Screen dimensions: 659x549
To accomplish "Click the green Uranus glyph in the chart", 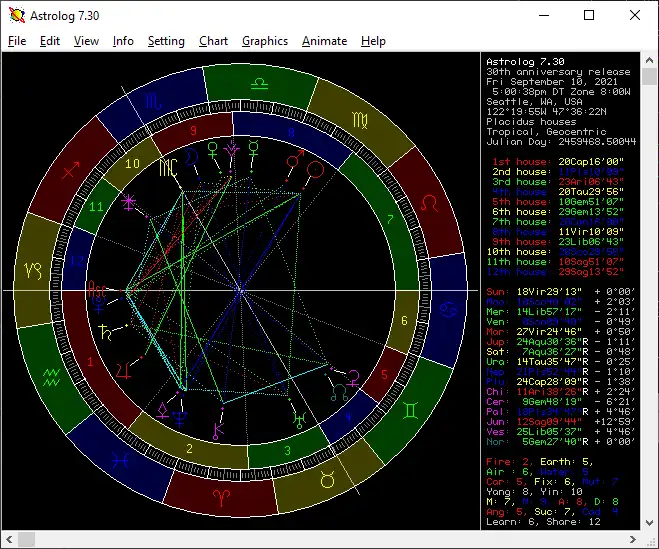I will tap(300, 420).
